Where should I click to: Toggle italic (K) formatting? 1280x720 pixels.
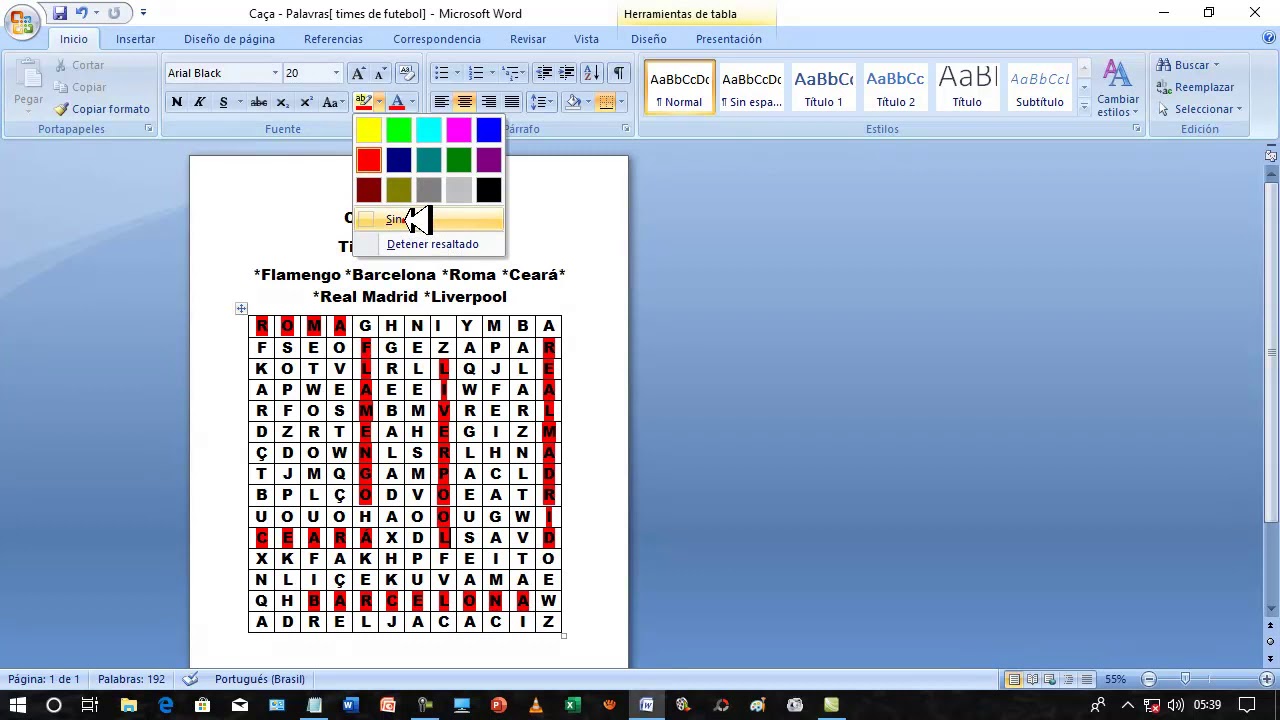[199, 102]
